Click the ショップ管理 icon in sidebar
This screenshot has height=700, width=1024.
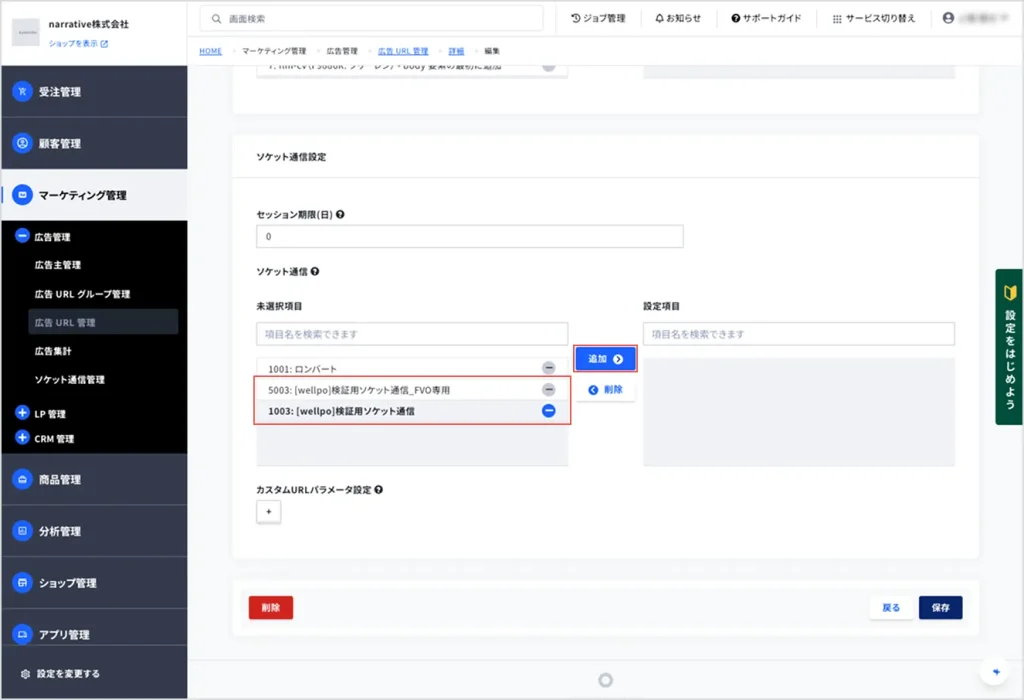pyautogui.click(x=22, y=583)
